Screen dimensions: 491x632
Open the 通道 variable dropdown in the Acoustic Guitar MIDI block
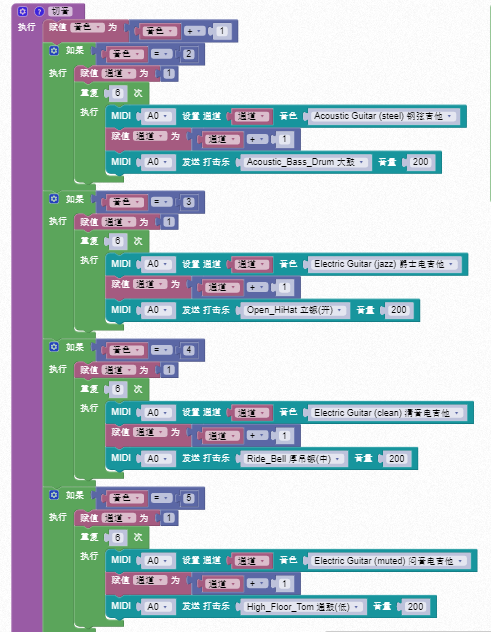[252, 116]
